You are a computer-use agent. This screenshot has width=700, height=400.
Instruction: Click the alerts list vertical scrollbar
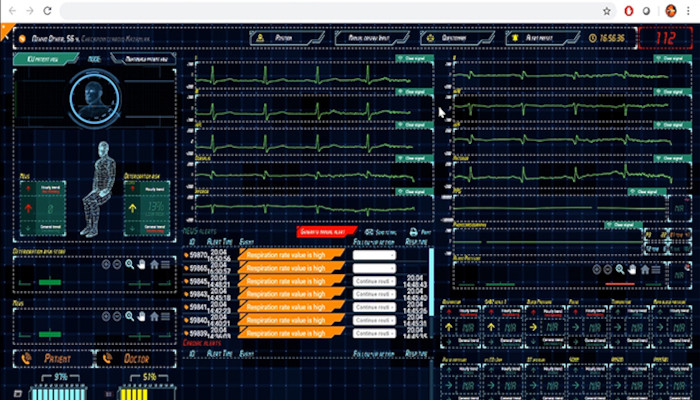431,290
